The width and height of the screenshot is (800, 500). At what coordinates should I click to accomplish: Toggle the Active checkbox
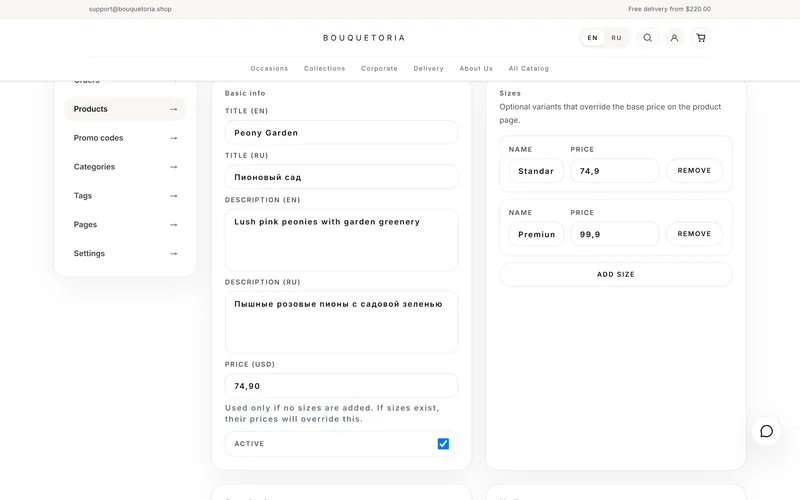(443, 444)
